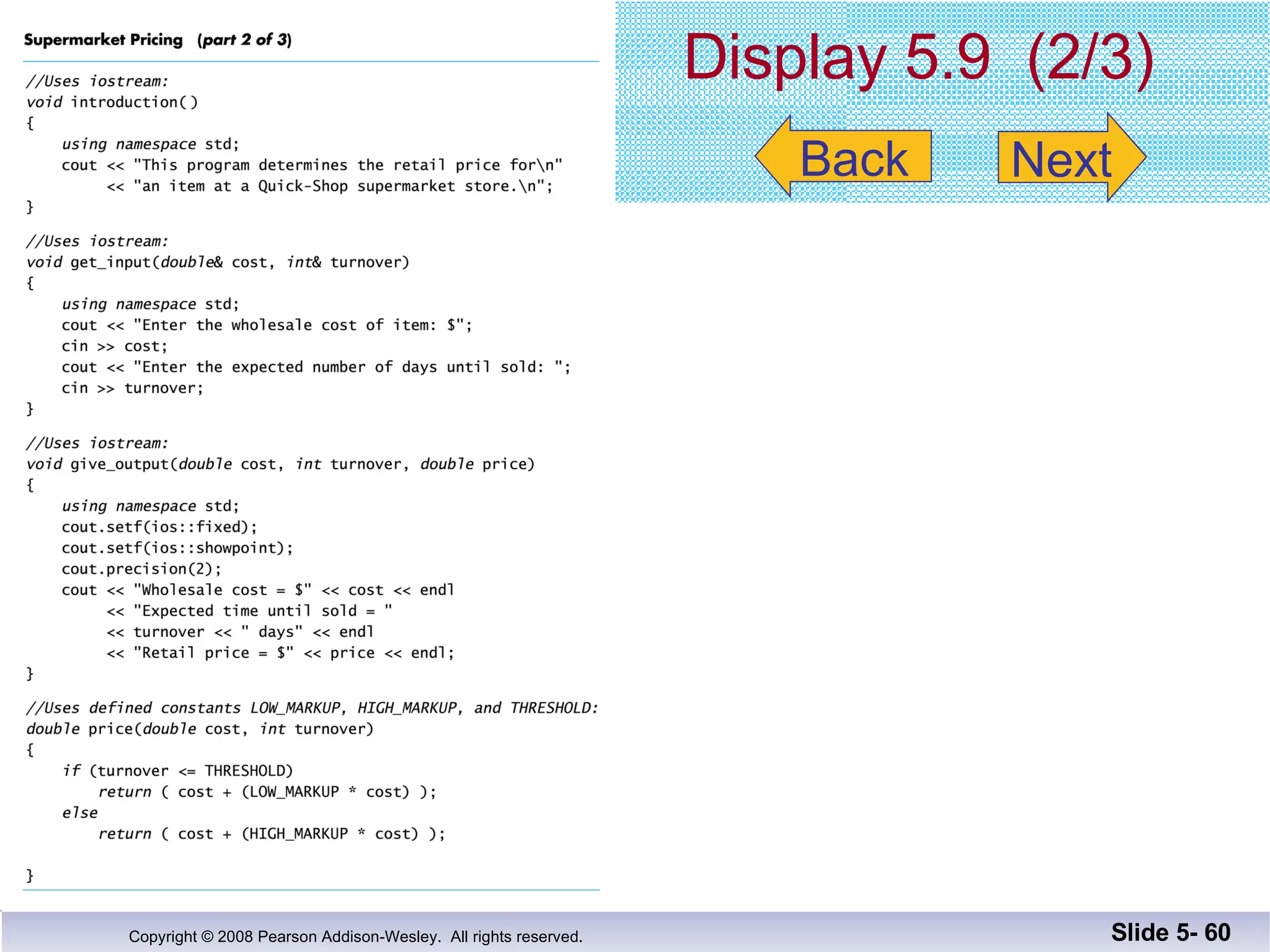The height and width of the screenshot is (952, 1270).
Task: Click the copyright notice in the footer
Action: point(355,937)
